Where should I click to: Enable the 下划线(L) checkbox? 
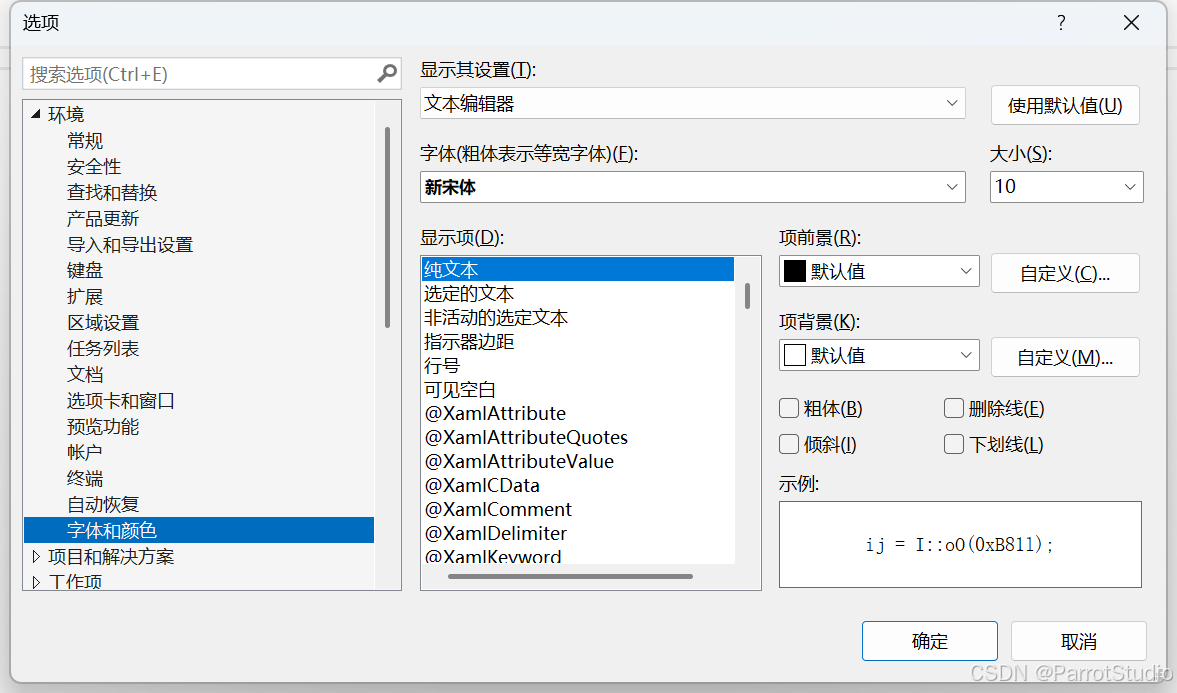pos(954,444)
